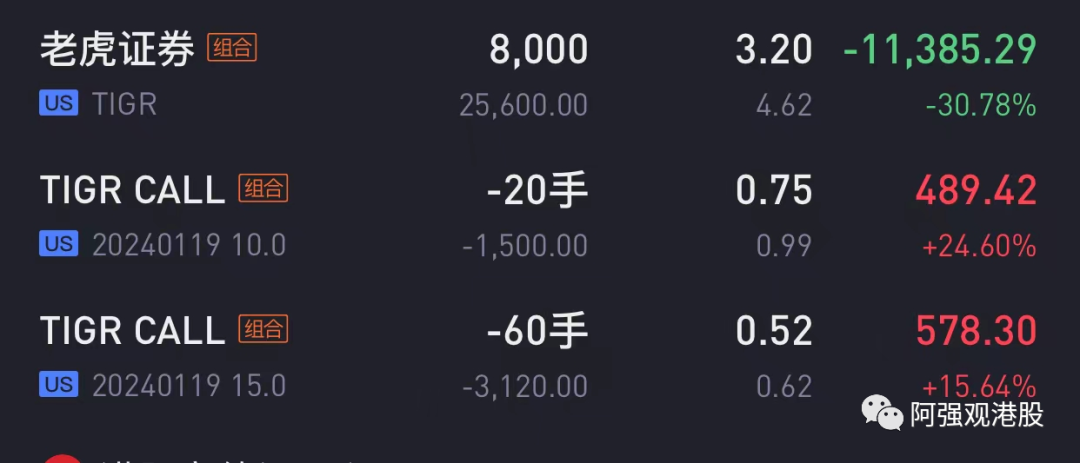Tap the 阿强观港股 account name
Viewport: 1080px width, 463px height.
tap(976, 415)
